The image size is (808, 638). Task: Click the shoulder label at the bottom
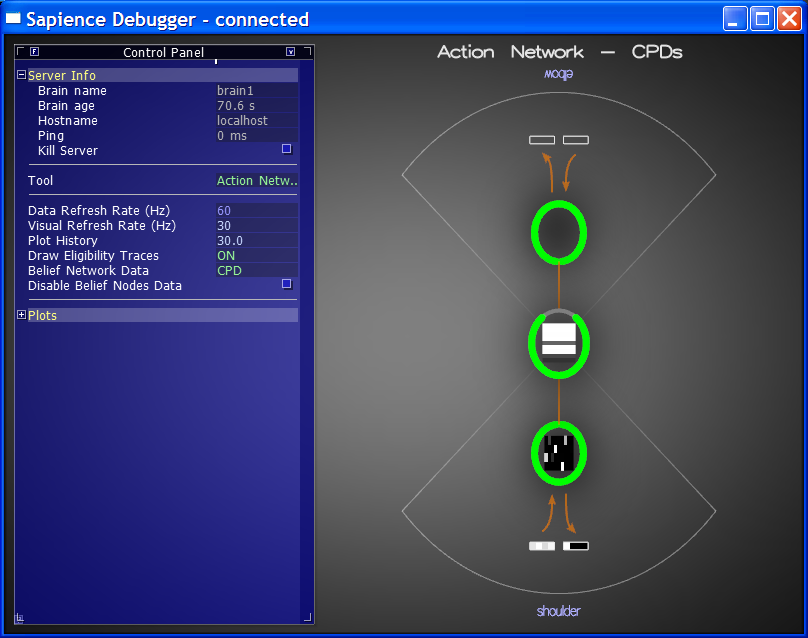pyautogui.click(x=558, y=611)
